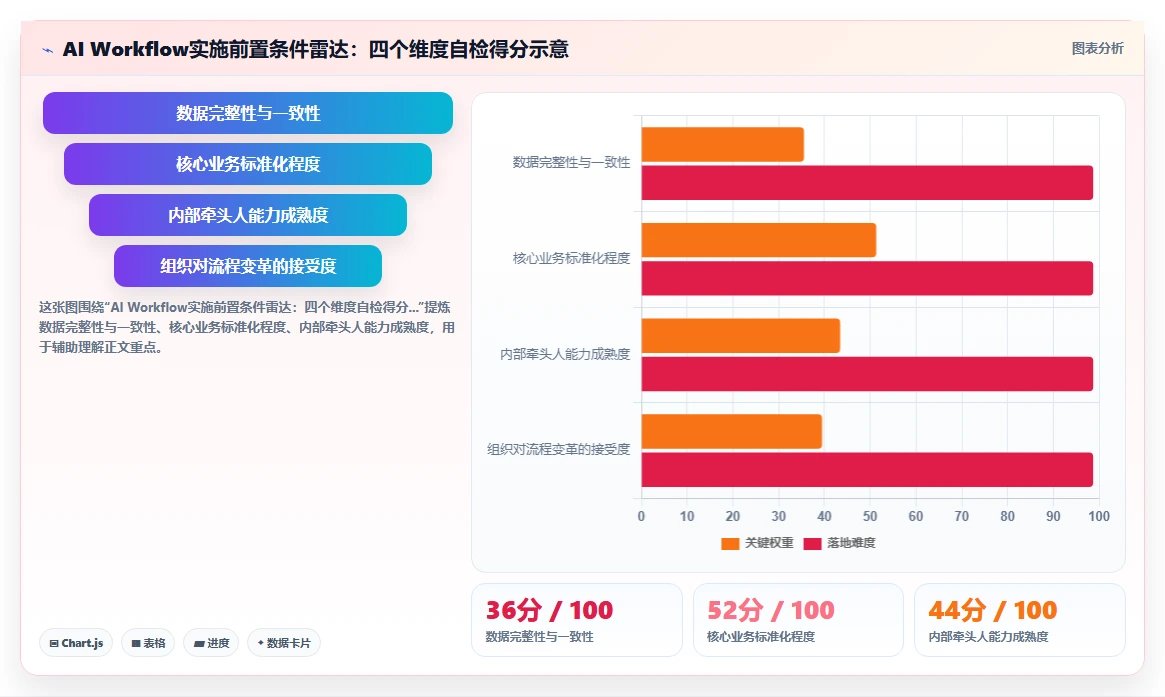Click chart axis label 核心业务标准化程度

571,259
